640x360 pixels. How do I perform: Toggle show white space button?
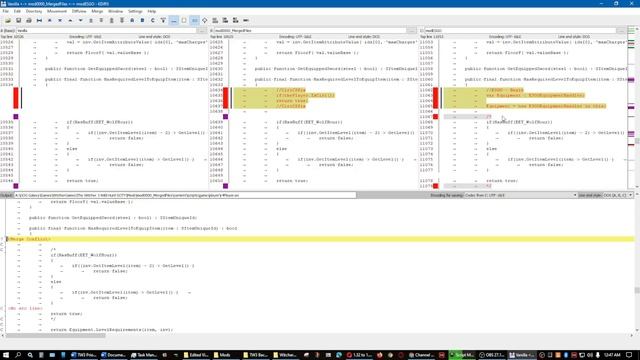(184, 20)
